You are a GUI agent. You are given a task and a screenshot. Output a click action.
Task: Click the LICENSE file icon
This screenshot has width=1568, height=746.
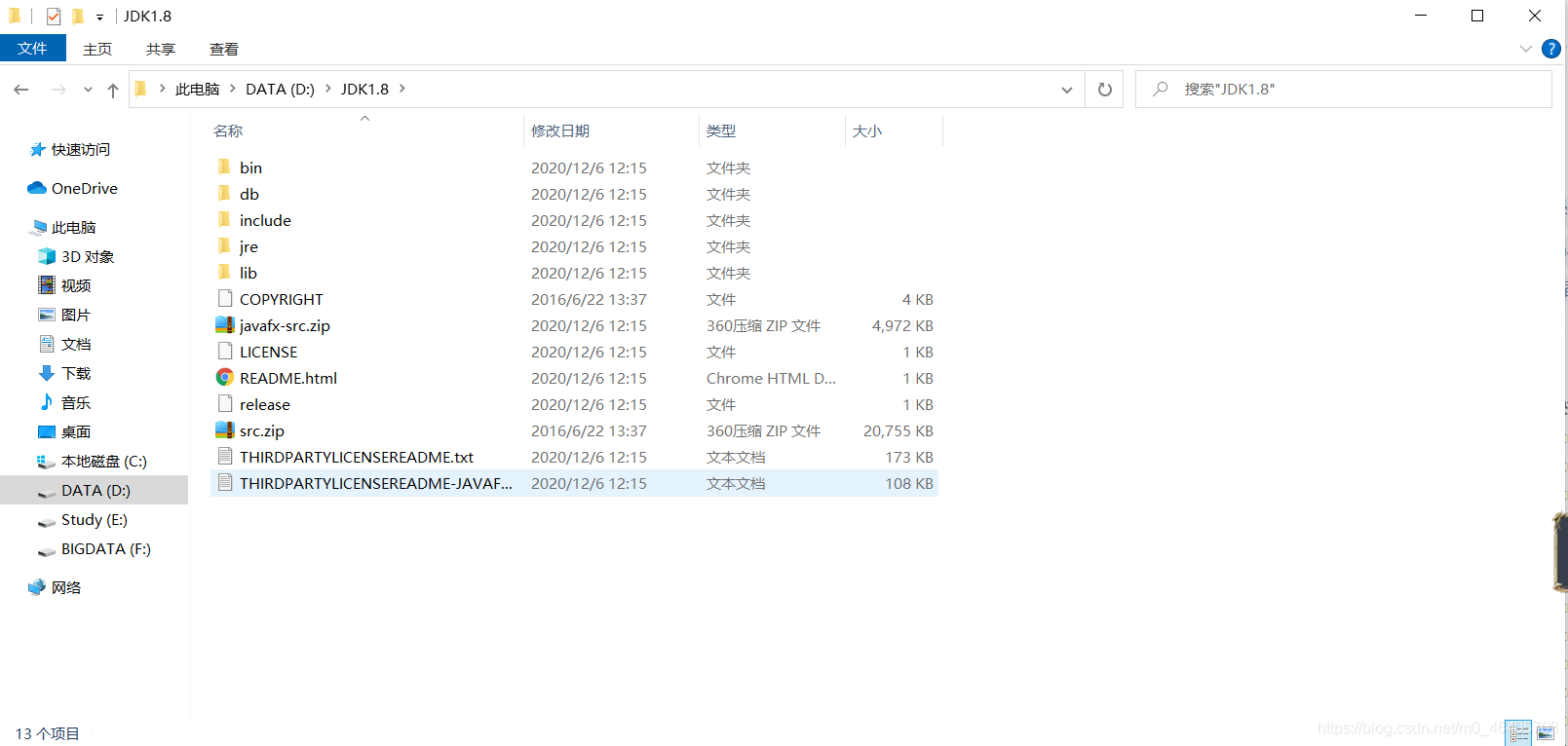[225, 351]
